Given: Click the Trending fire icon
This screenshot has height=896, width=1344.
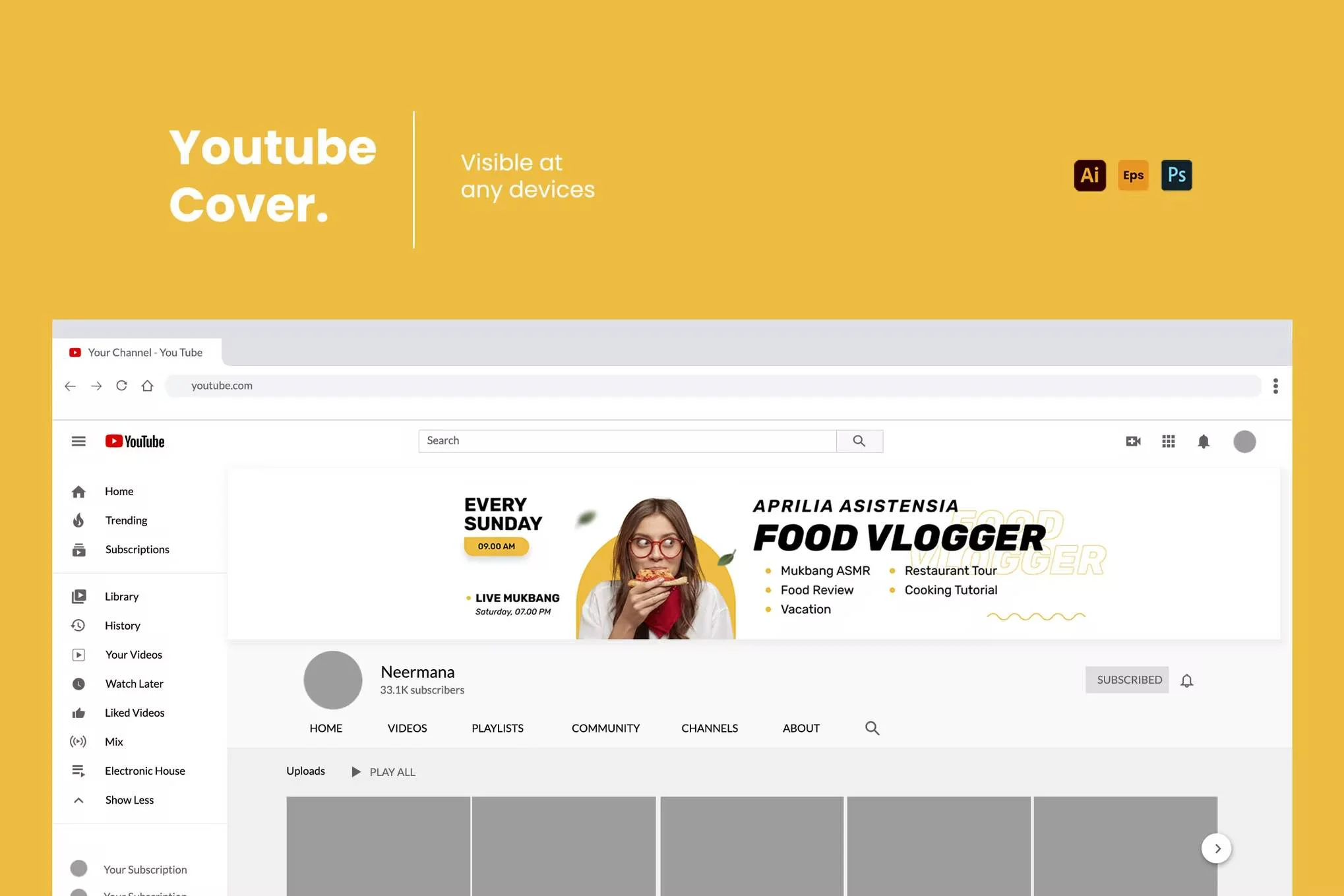Looking at the screenshot, I should [x=78, y=520].
